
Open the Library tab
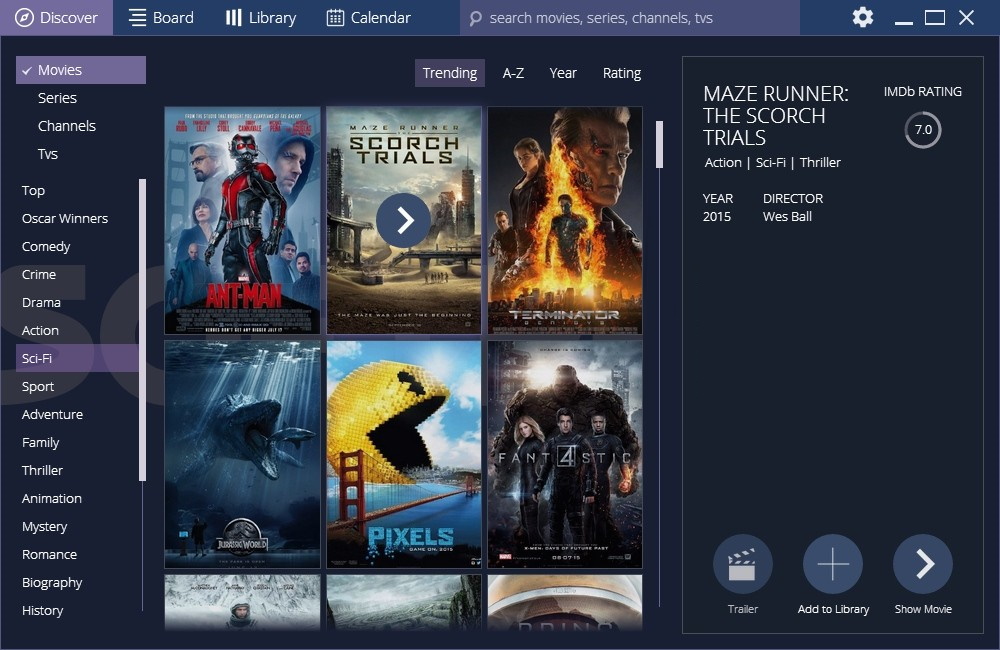[x=260, y=18]
